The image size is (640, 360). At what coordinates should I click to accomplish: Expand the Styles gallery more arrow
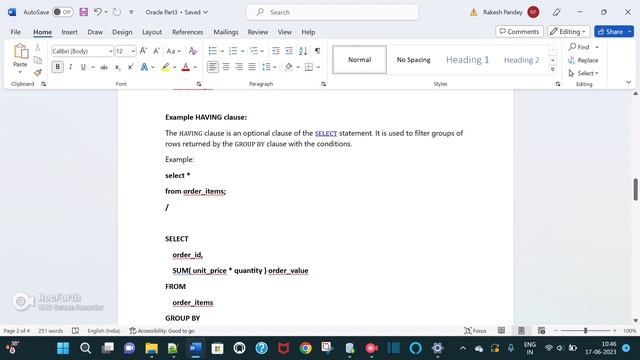[553, 69]
